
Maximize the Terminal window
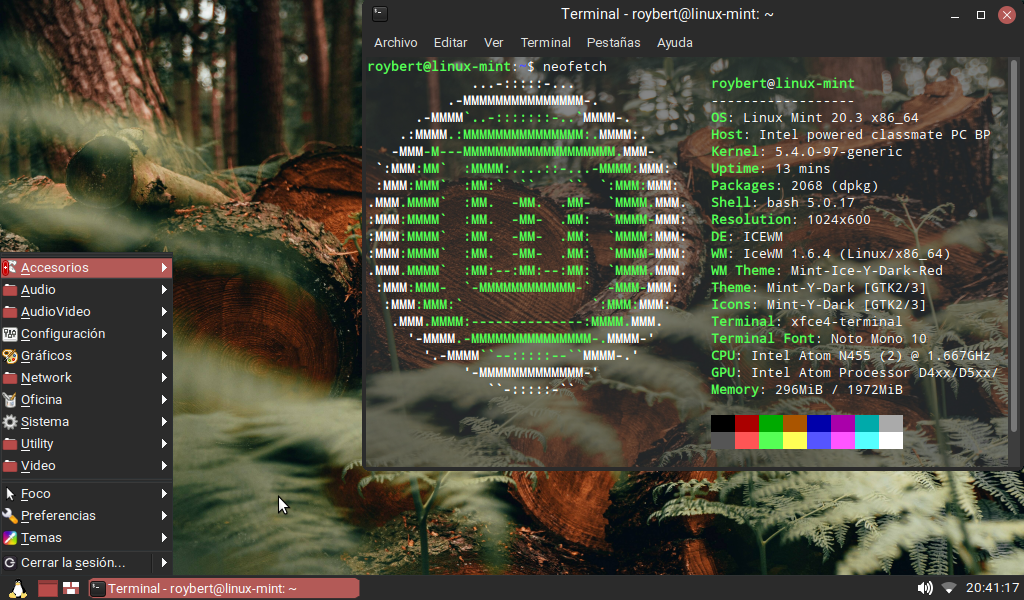[x=980, y=14]
